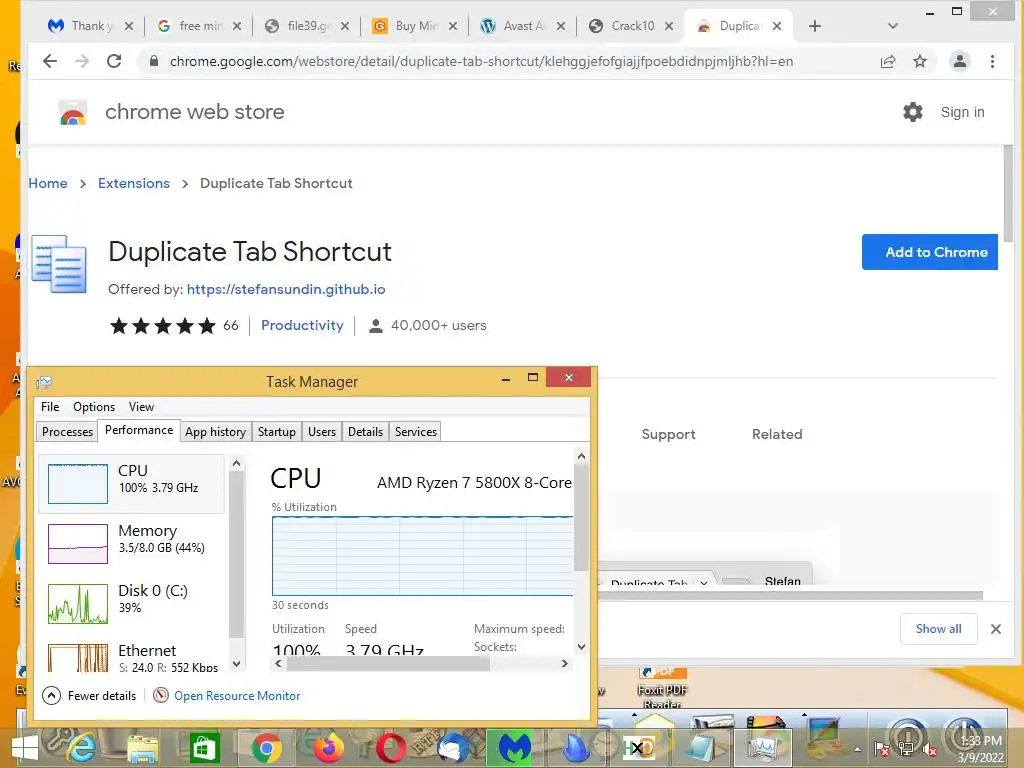Screen dimensions: 1024x768
Task: Open the File menu in Task Manager
Action: [x=50, y=407]
